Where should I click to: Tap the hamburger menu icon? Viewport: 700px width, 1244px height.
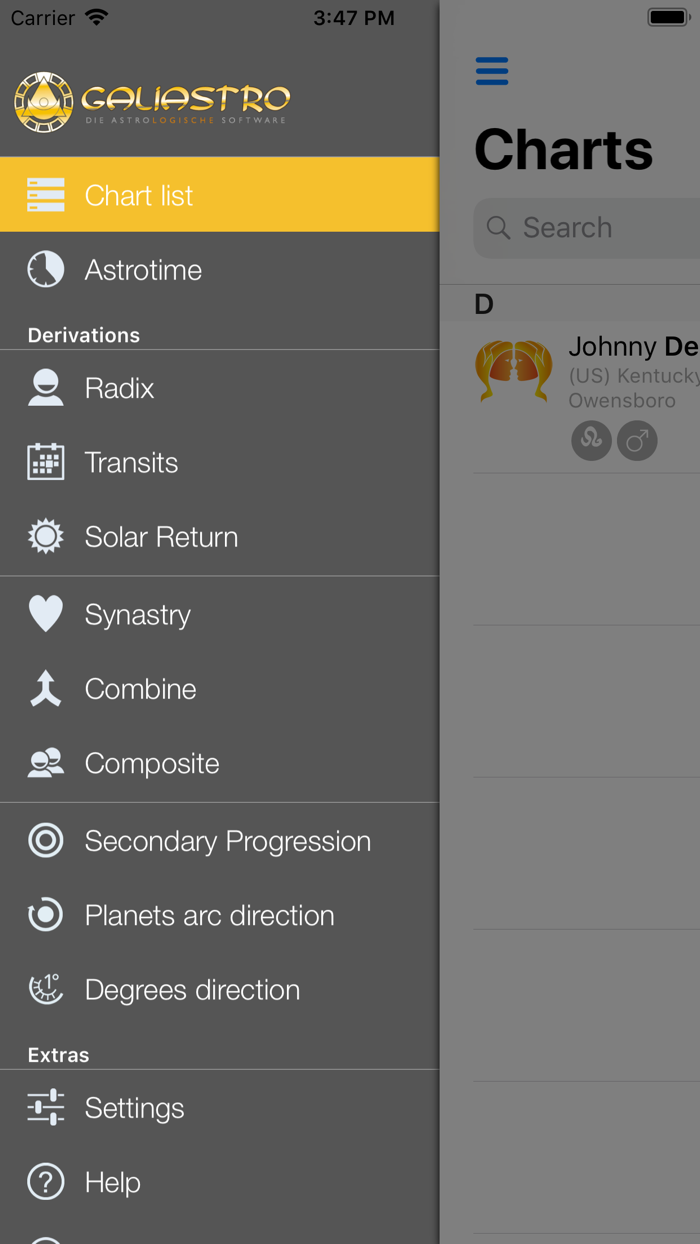point(492,72)
